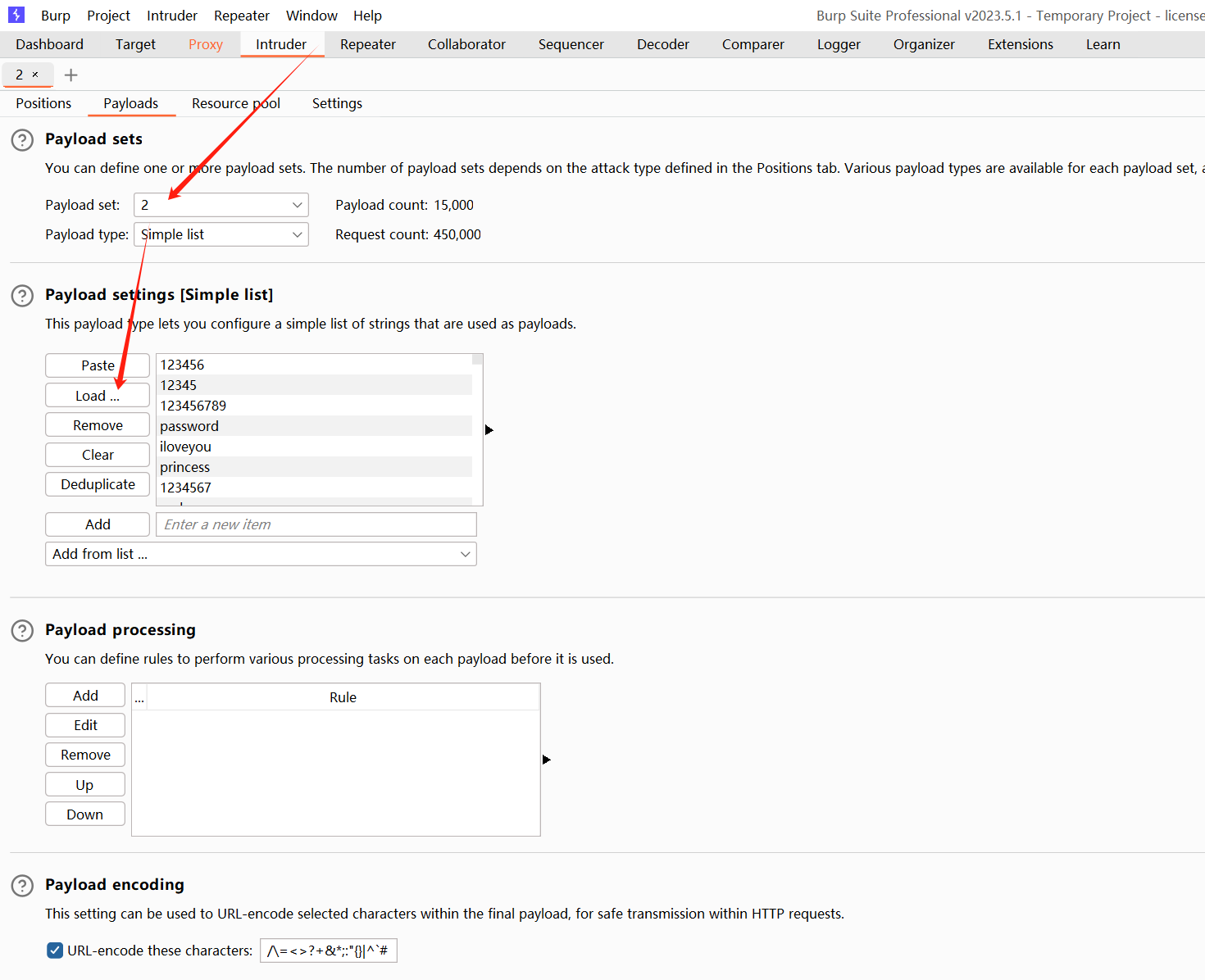
Task: Open help for Payload settings section
Action: pyautogui.click(x=22, y=296)
